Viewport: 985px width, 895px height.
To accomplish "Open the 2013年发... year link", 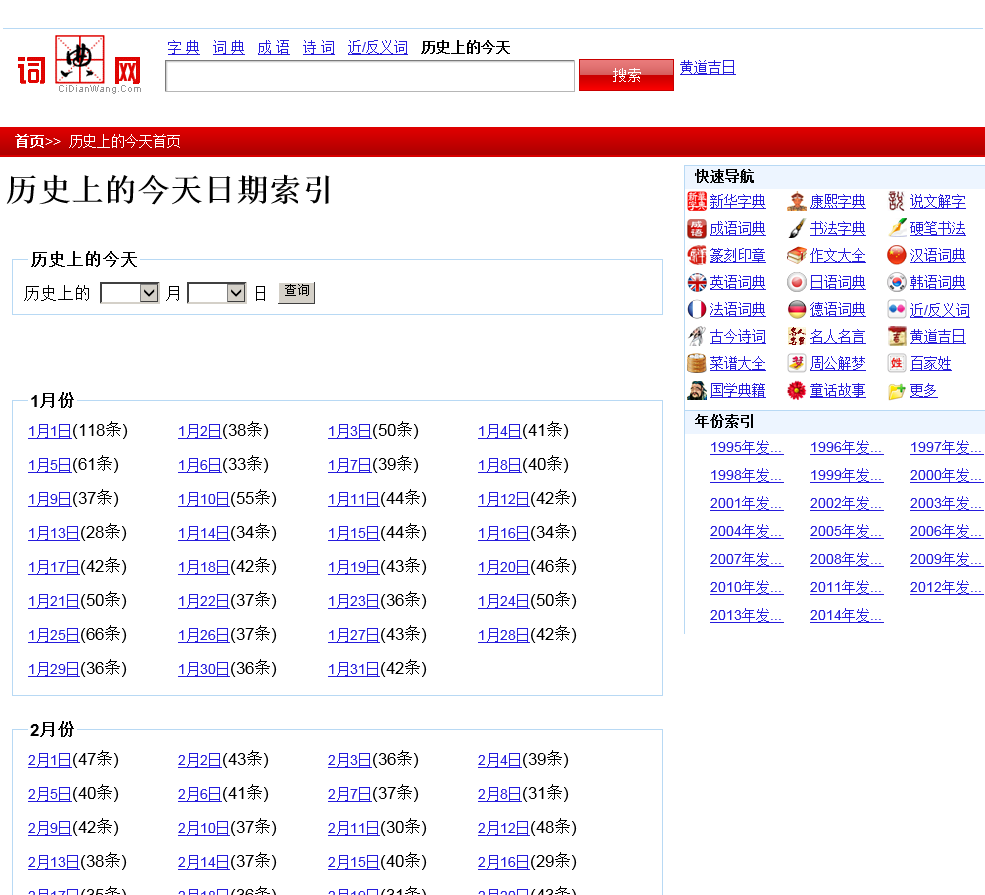I will (x=746, y=616).
